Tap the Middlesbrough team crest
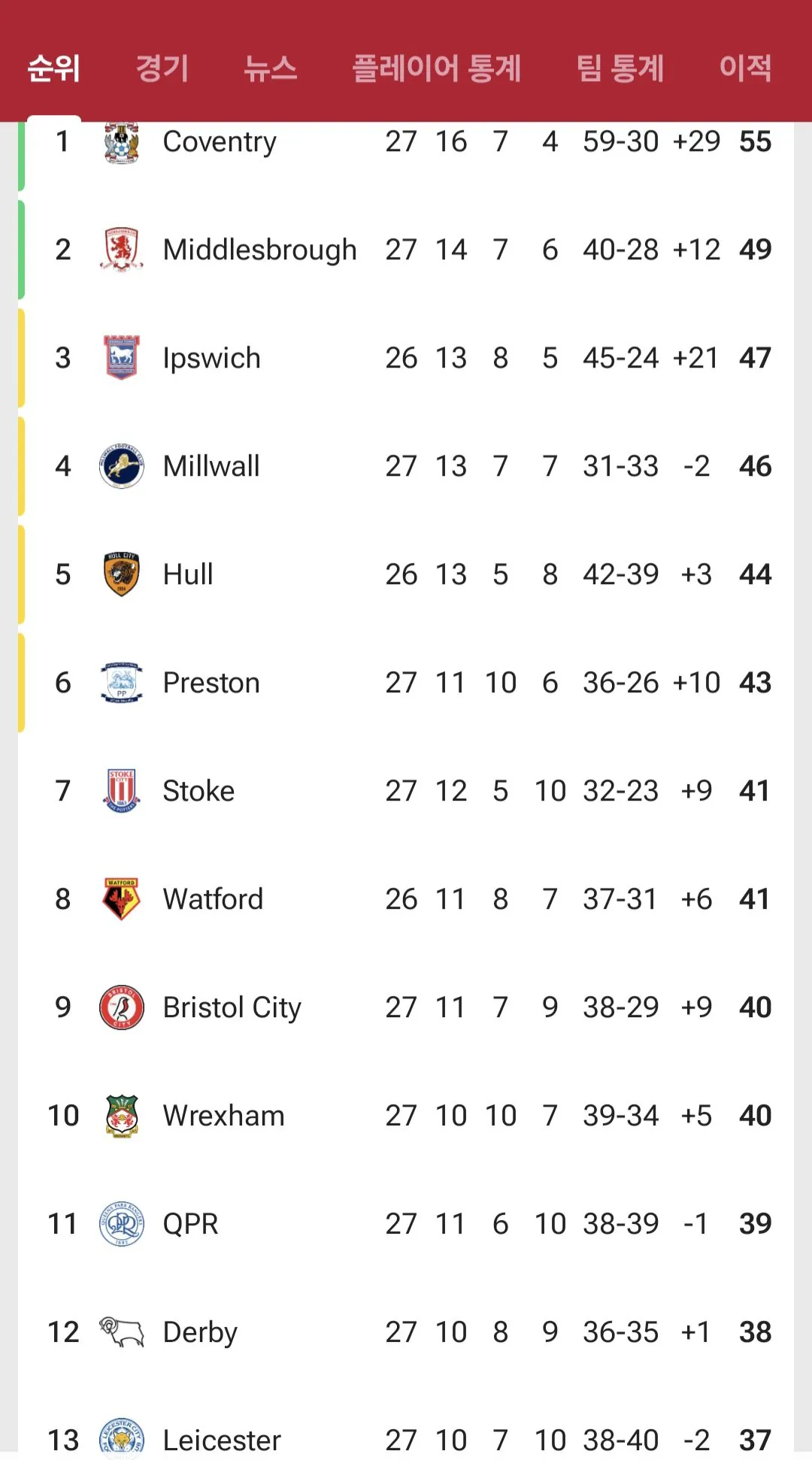812x1460 pixels. pos(121,250)
